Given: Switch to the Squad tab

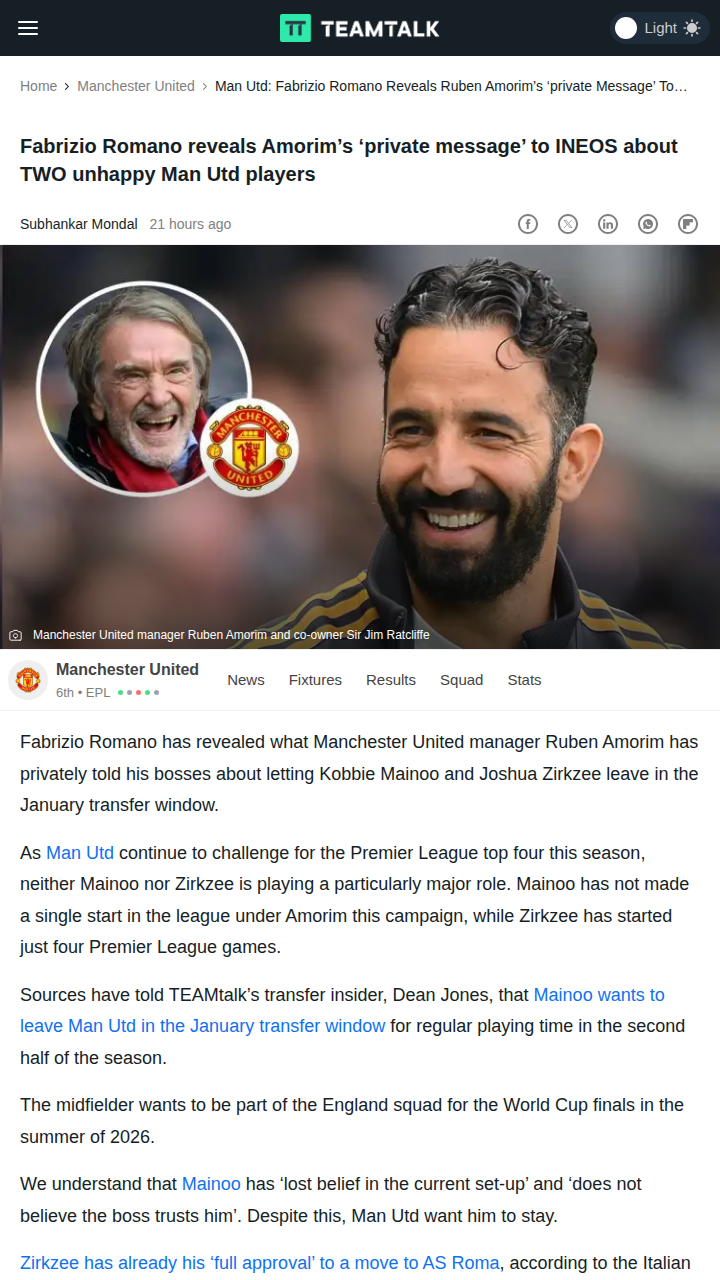Looking at the screenshot, I should point(462,680).
